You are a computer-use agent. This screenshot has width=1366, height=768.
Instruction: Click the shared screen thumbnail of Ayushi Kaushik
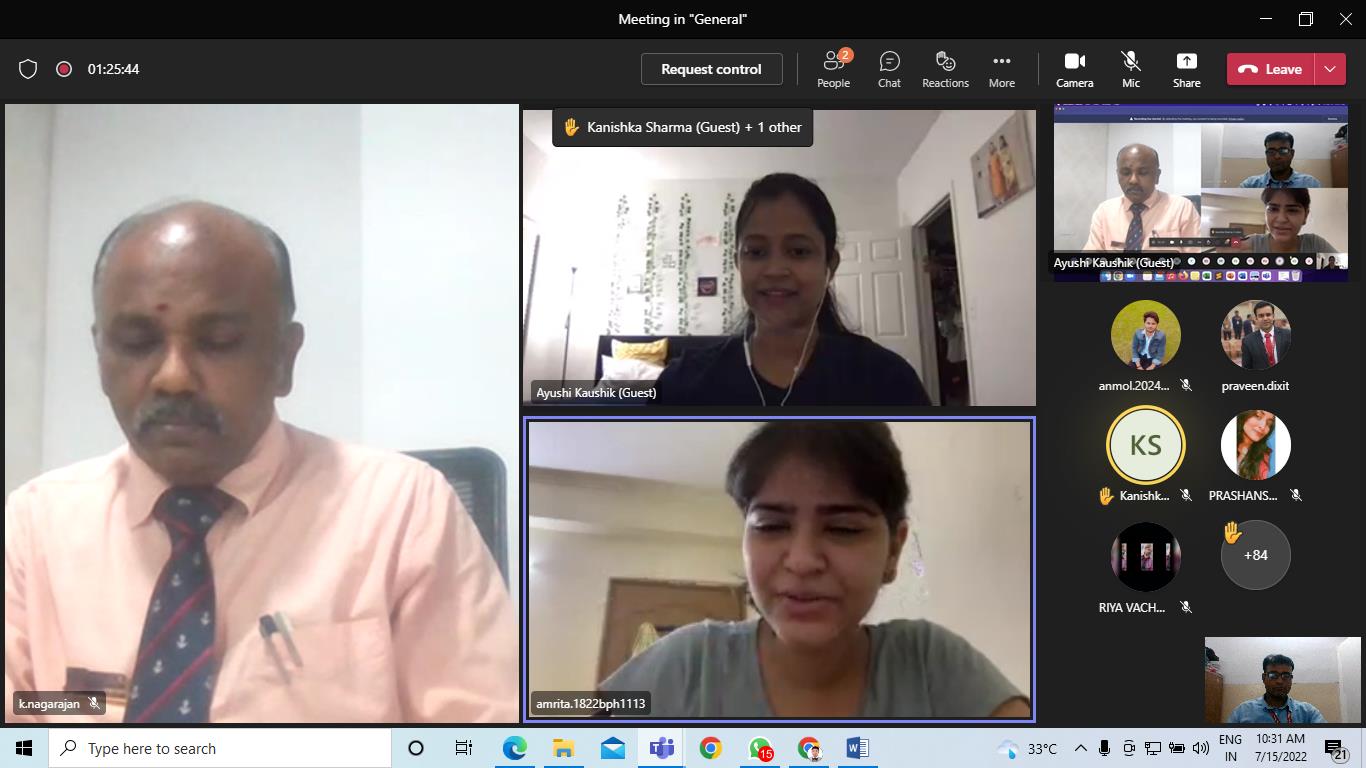pyautogui.click(x=1200, y=192)
